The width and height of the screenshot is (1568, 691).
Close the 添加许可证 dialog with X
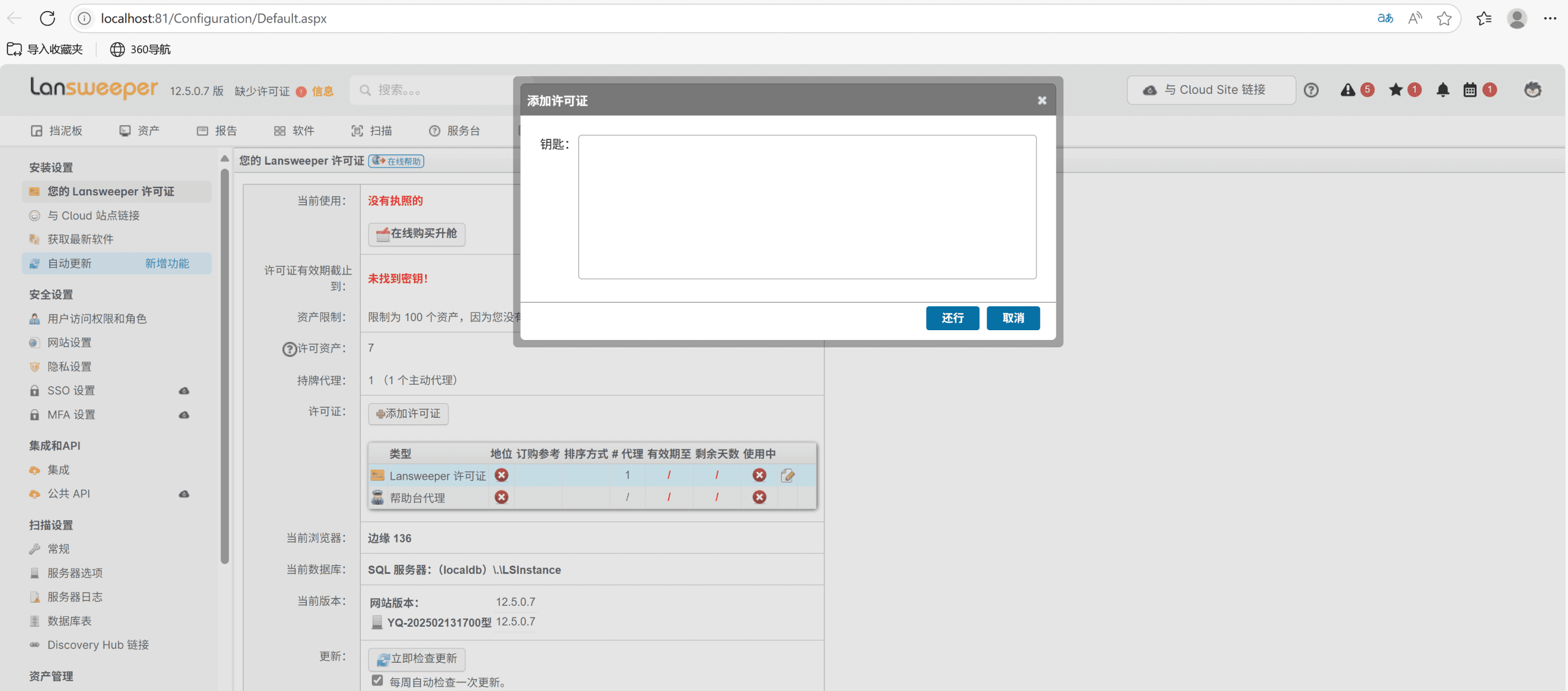(1042, 100)
